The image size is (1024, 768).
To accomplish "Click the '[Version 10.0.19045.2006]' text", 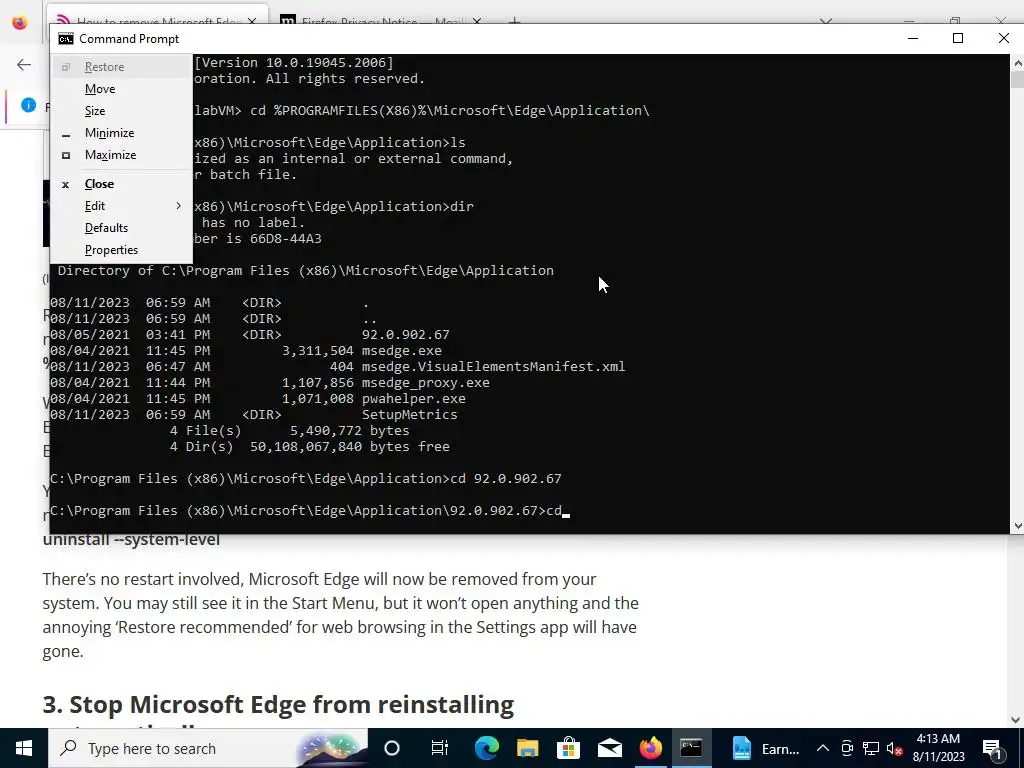I will point(294,63).
